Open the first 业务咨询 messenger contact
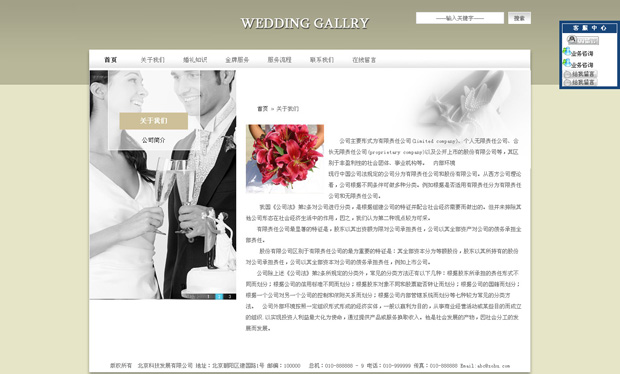 click(x=578, y=52)
